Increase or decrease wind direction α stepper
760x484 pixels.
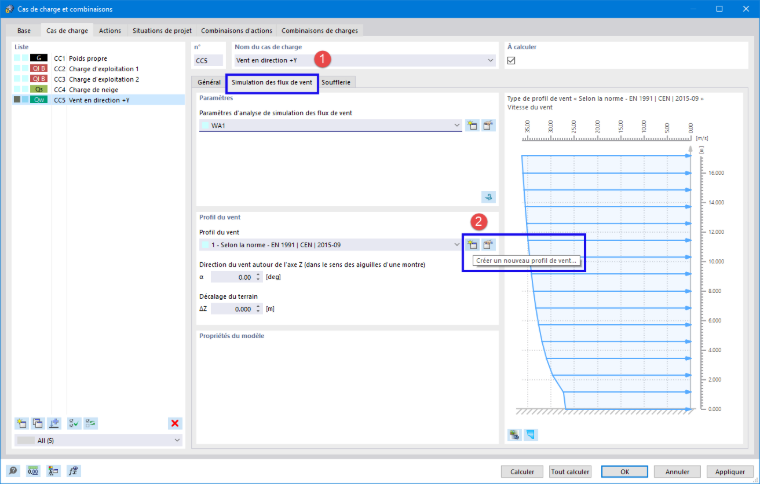point(258,277)
